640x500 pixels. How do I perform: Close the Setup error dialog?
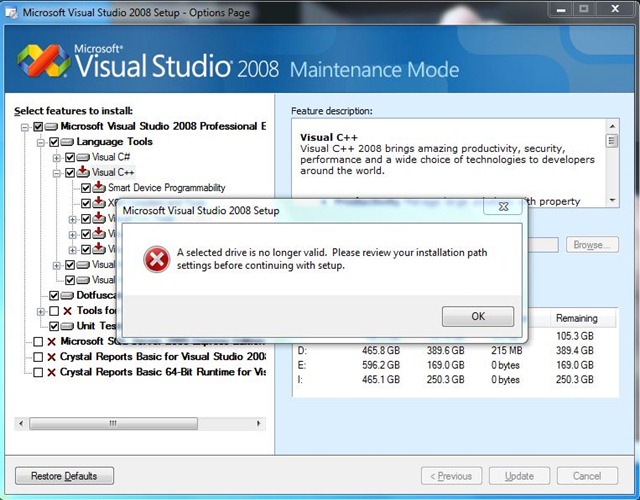[x=503, y=207]
